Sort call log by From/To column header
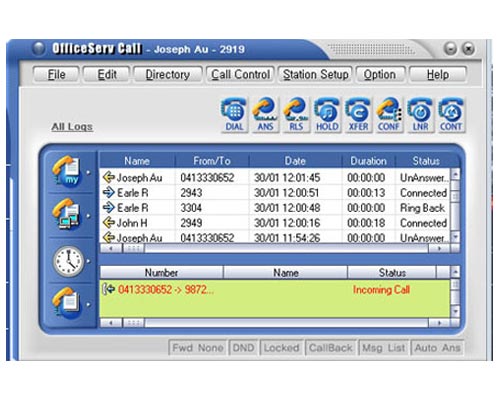 point(212,161)
